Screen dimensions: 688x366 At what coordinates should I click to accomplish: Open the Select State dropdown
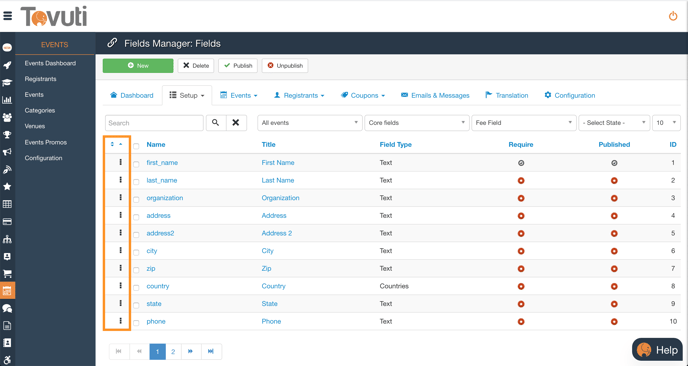pyautogui.click(x=614, y=123)
